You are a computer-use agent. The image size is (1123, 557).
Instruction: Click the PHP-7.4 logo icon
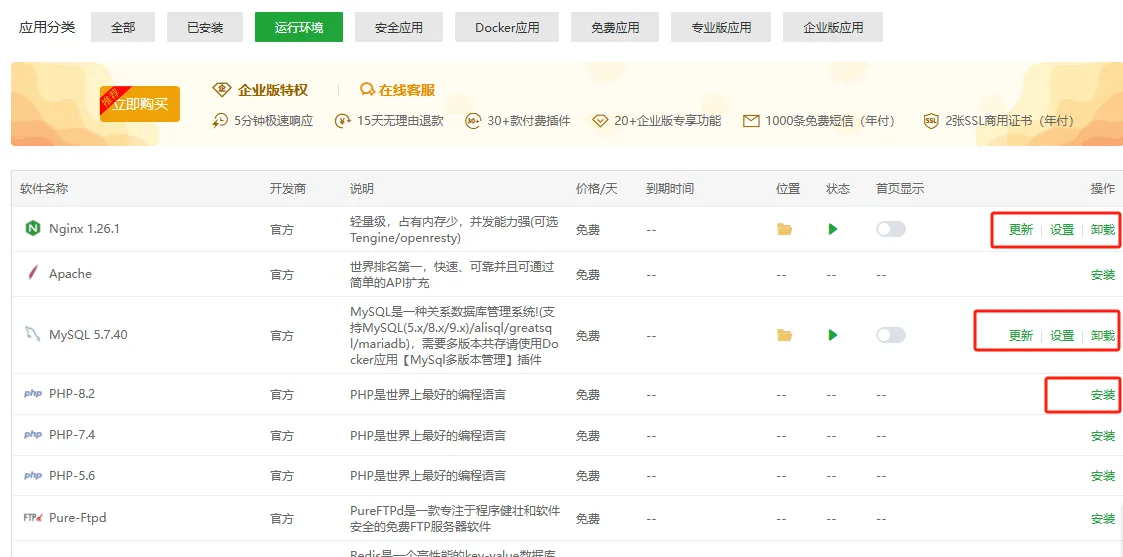[33, 435]
